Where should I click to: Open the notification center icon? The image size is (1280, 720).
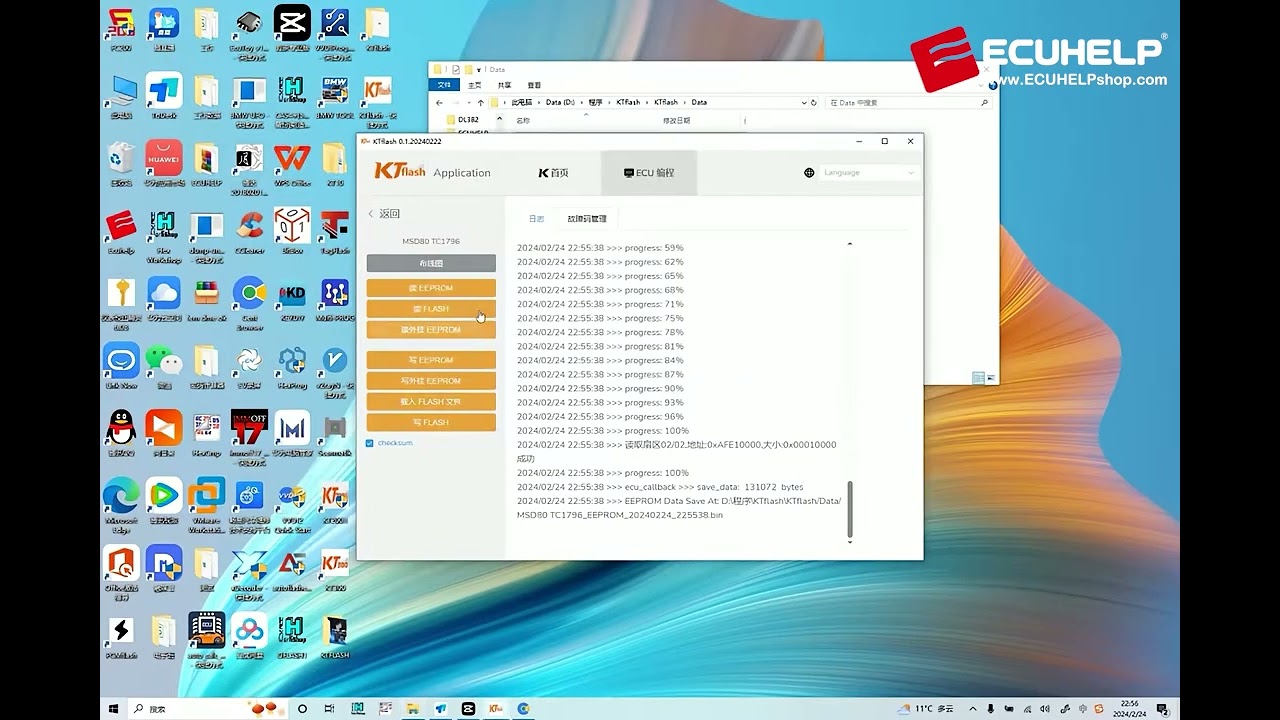[1162, 709]
